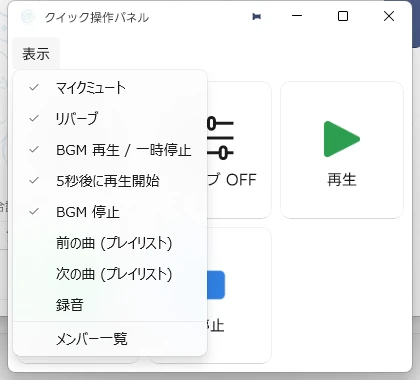Open the 表示 menu

(x=36, y=54)
